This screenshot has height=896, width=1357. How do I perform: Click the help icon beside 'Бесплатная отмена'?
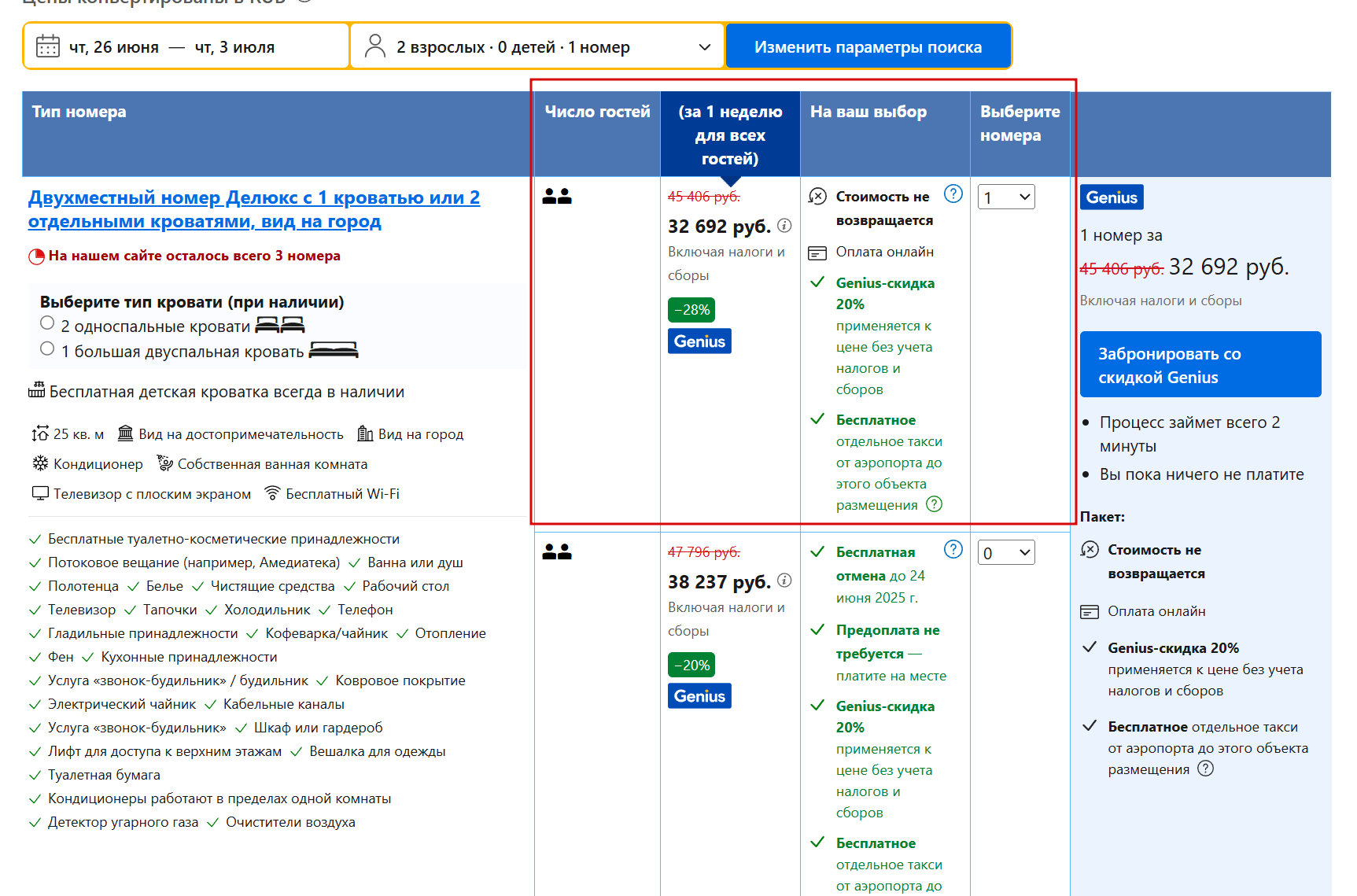tap(953, 549)
